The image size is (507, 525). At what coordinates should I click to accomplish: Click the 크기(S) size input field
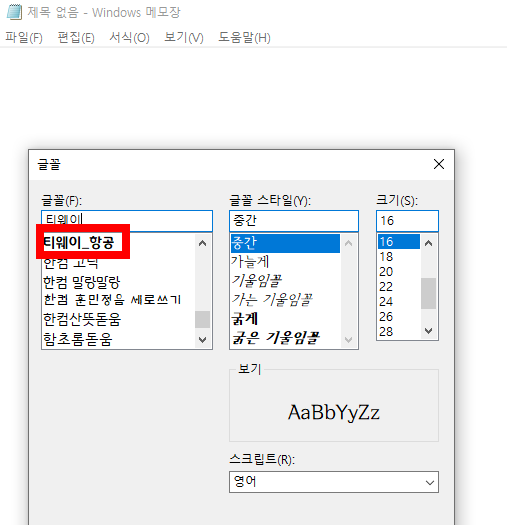click(x=407, y=221)
